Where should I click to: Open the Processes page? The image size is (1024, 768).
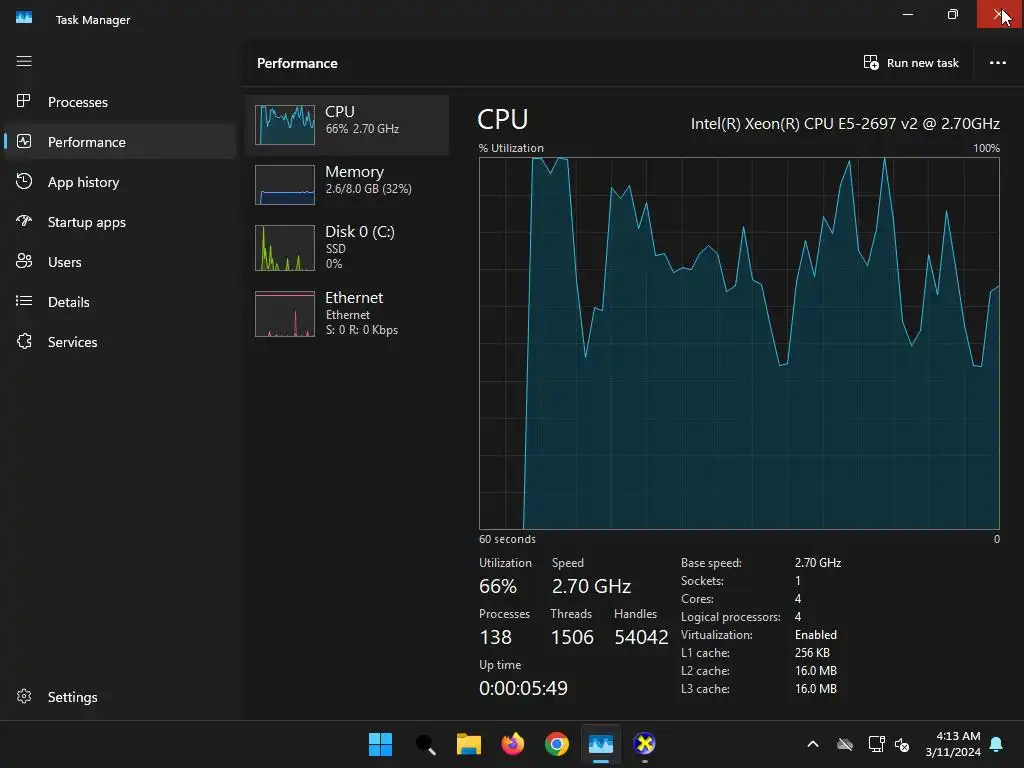(120, 102)
